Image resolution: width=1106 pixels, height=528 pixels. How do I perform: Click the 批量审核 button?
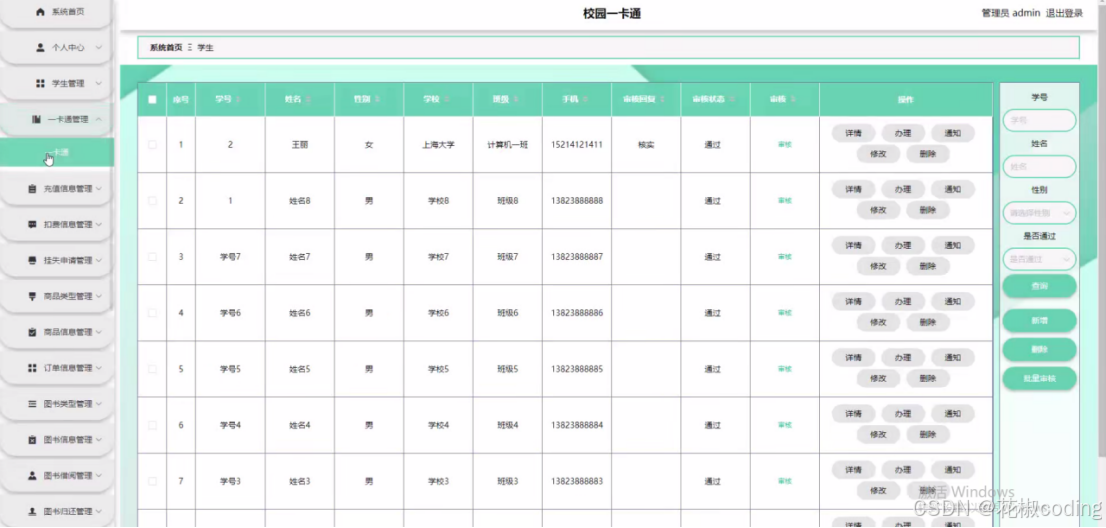(1039, 379)
